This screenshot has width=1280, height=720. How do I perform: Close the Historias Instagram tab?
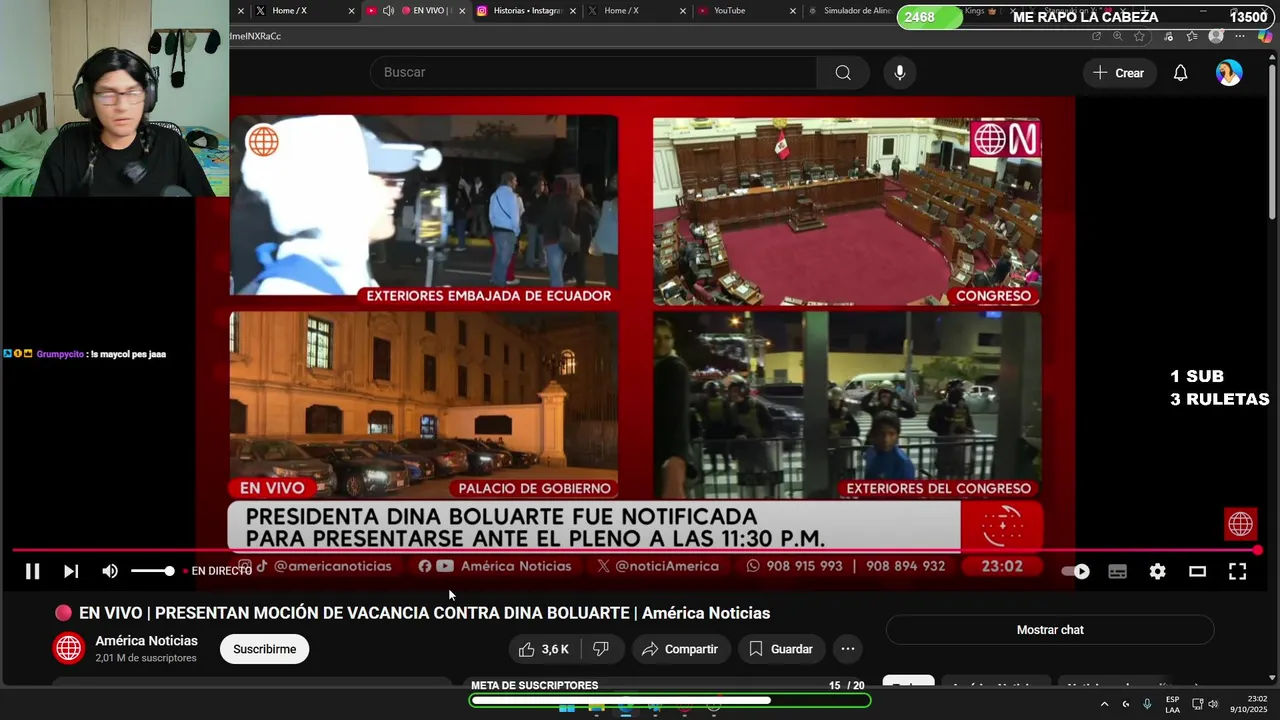pyautogui.click(x=573, y=11)
